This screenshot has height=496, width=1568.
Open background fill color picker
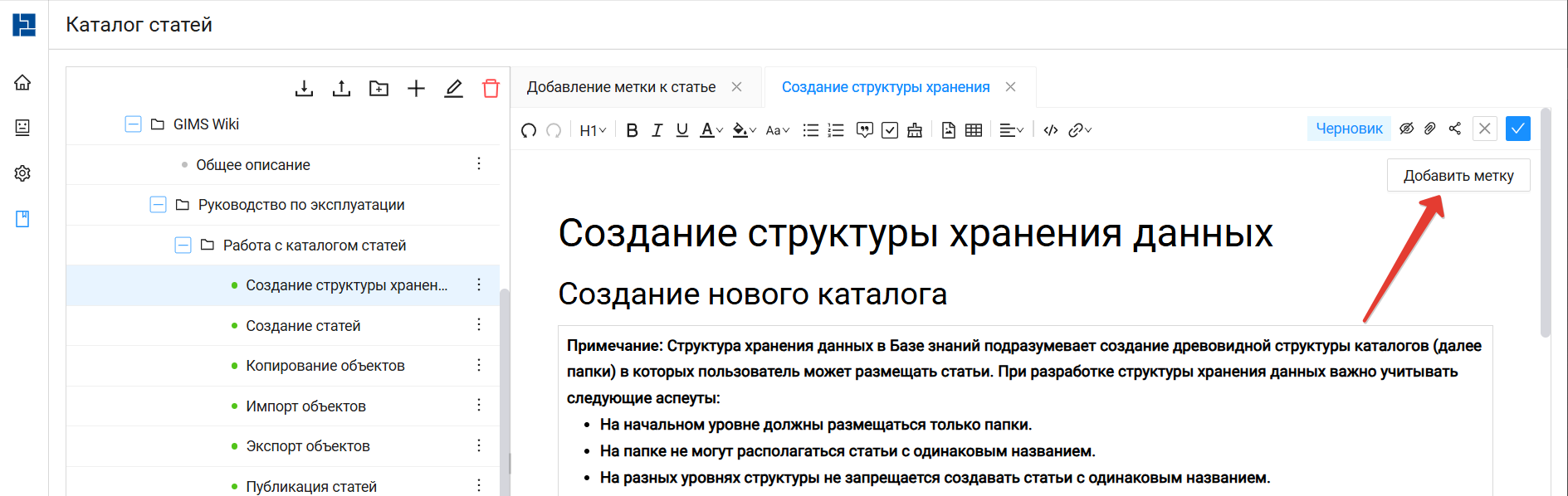click(x=745, y=130)
